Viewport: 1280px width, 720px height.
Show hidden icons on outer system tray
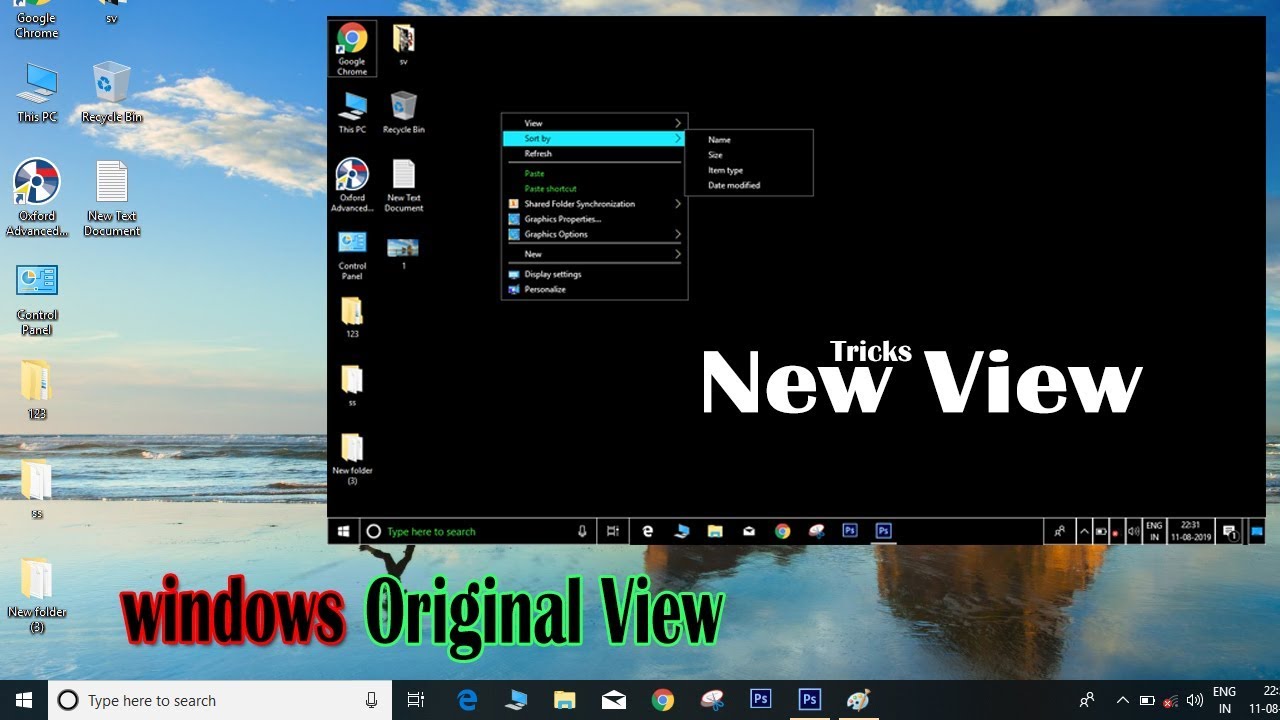[x=1122, y=701]
